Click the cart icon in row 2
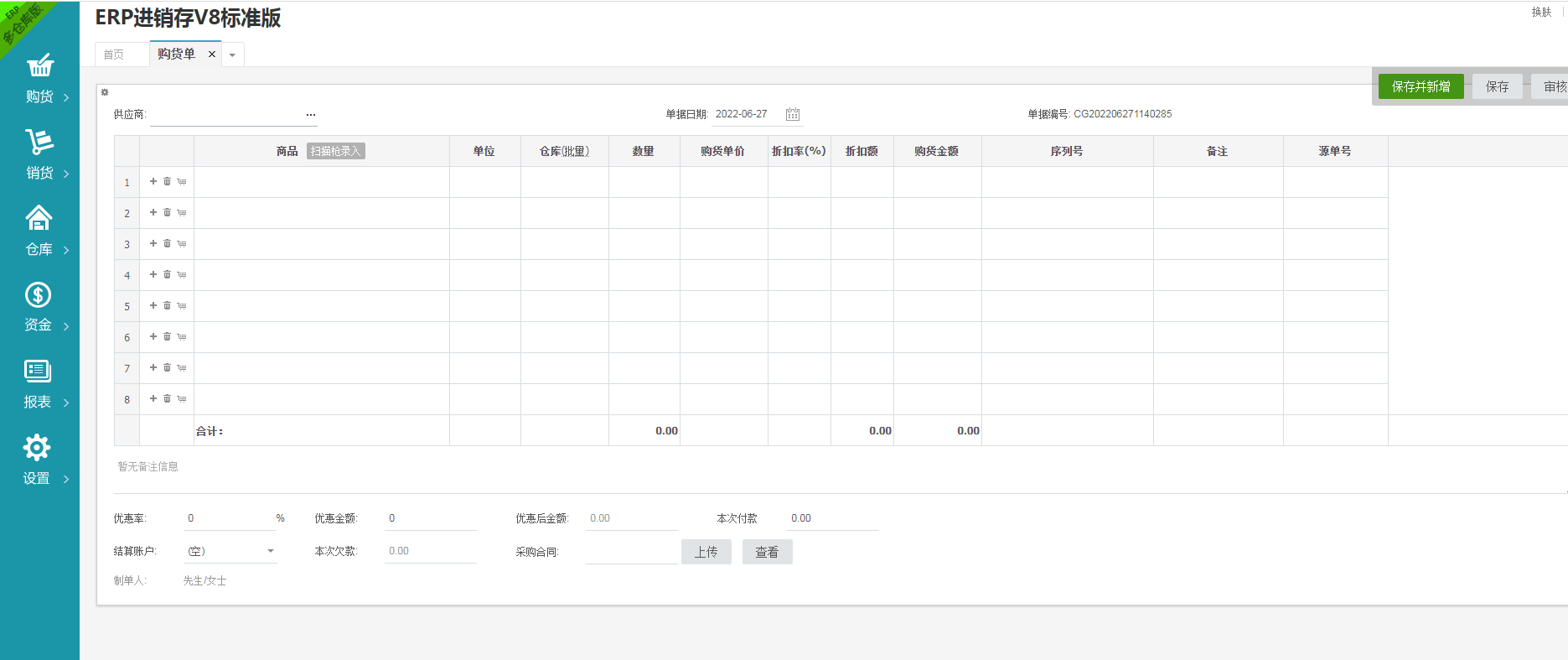The width and height of the screenshot is (1568, 660). coord(181,212)
